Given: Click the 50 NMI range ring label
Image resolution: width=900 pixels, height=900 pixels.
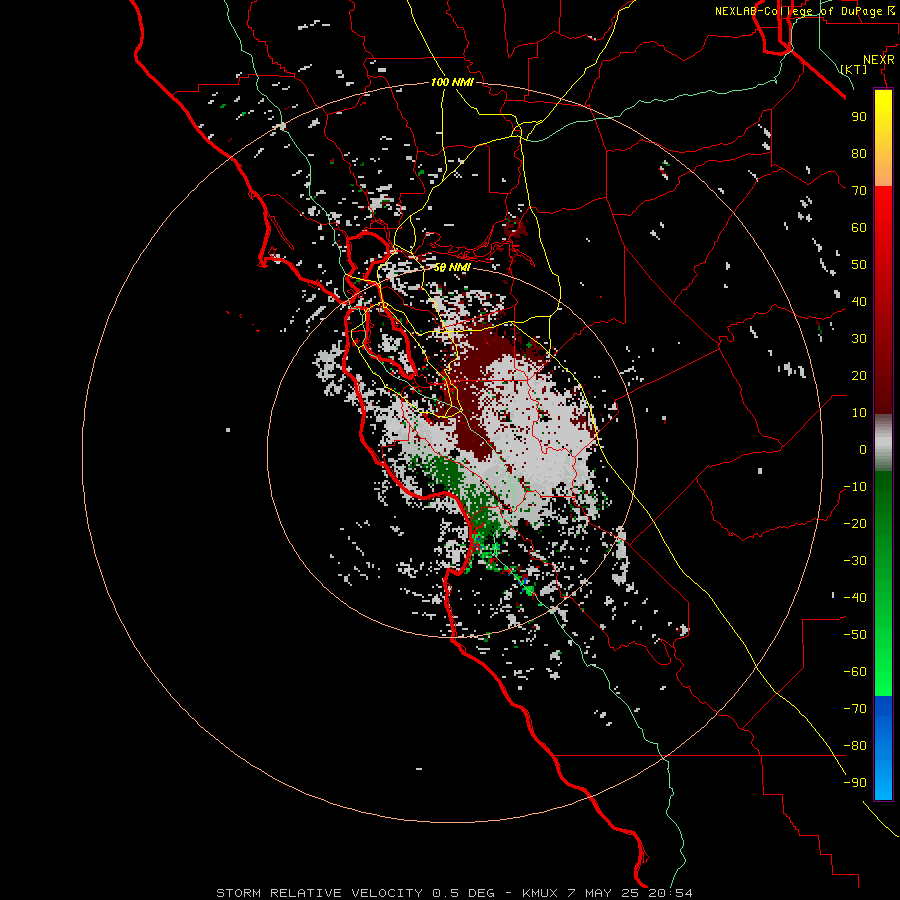Looking at the screenshot, I should (452, 267).
